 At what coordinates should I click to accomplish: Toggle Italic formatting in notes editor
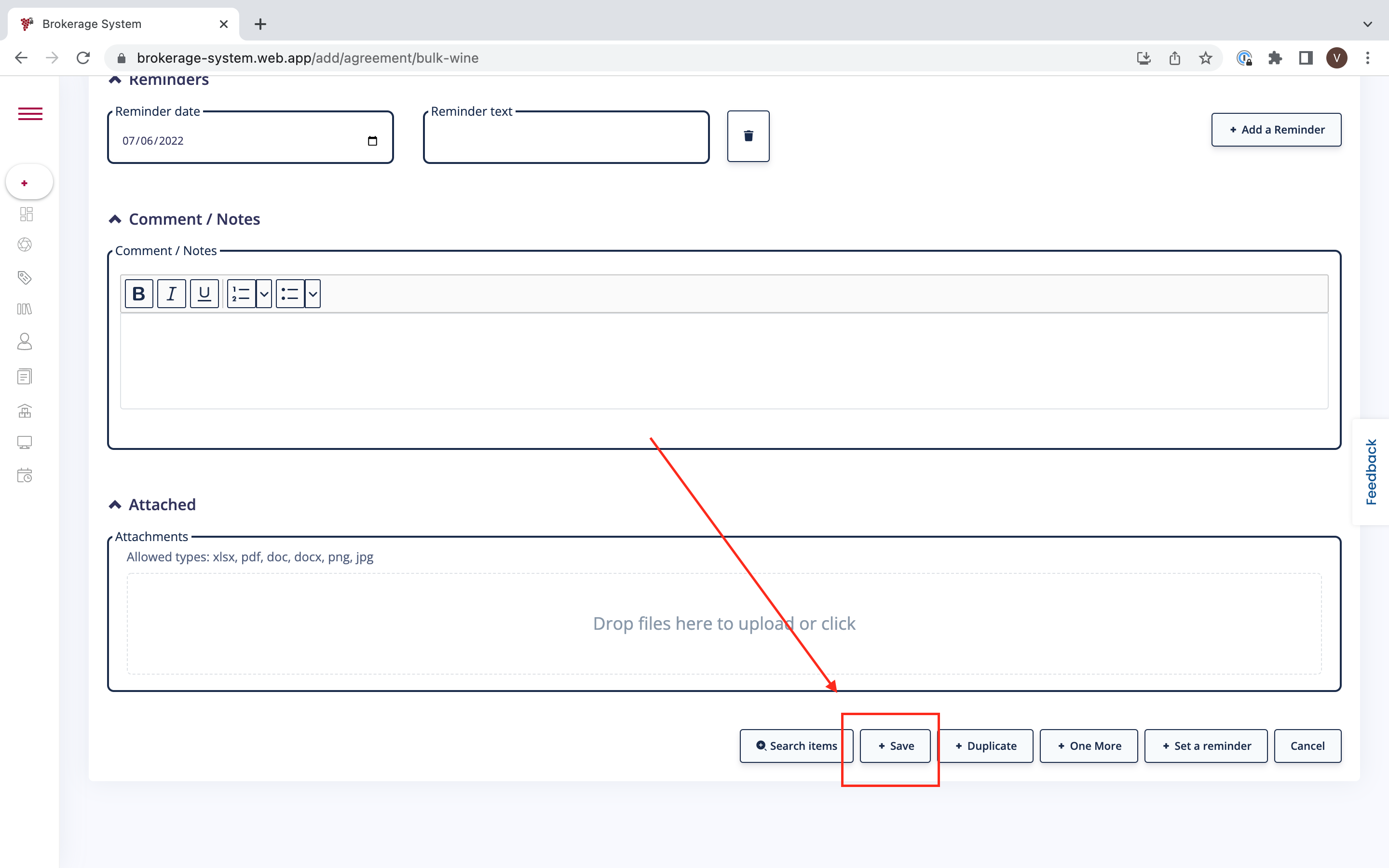point(171,294)
